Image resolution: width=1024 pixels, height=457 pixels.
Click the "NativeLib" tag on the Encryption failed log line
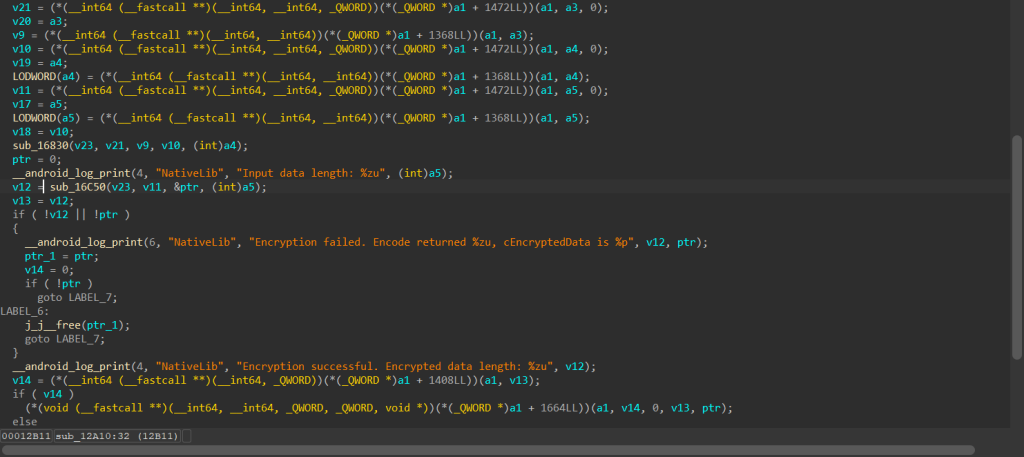[x=204, y=242]
